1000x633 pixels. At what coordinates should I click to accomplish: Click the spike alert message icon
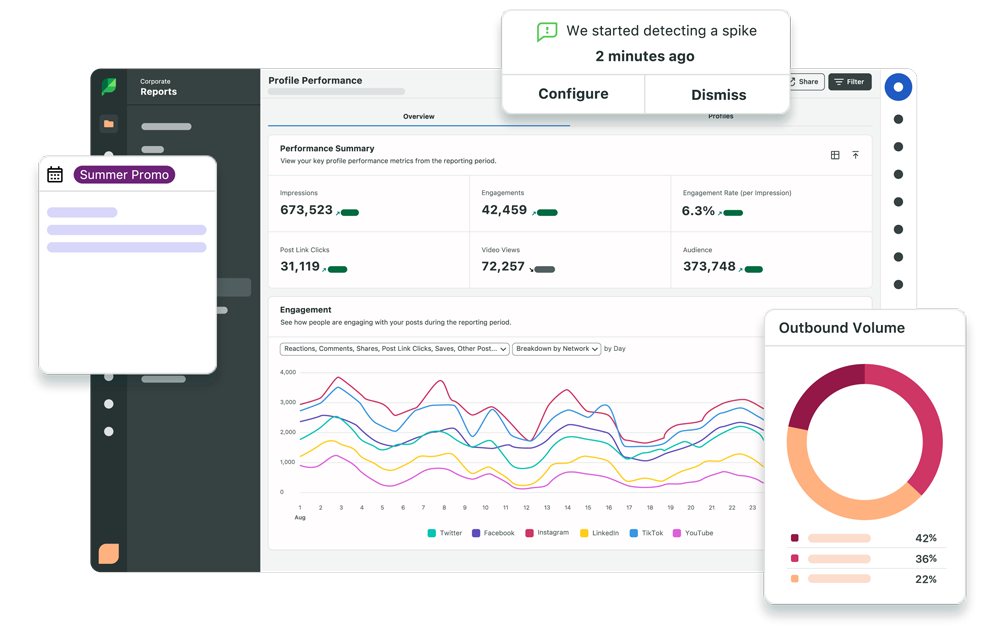click(546, 31)
